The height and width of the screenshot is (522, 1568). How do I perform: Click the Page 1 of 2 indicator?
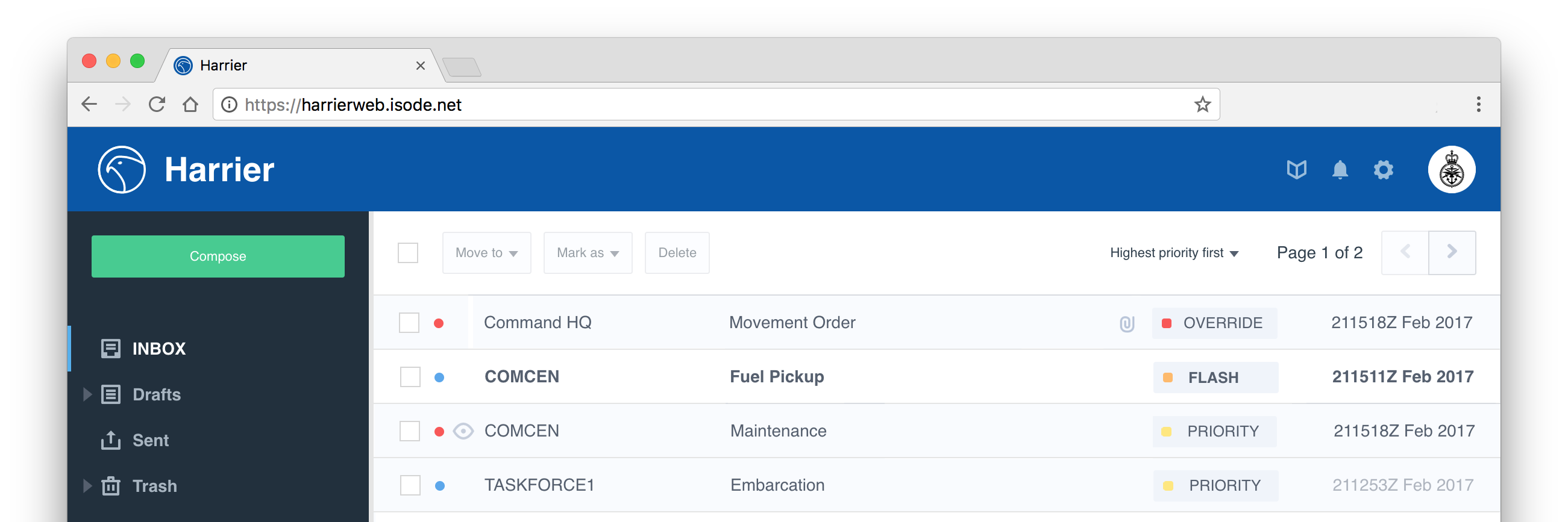click(x=1319, y=252)
